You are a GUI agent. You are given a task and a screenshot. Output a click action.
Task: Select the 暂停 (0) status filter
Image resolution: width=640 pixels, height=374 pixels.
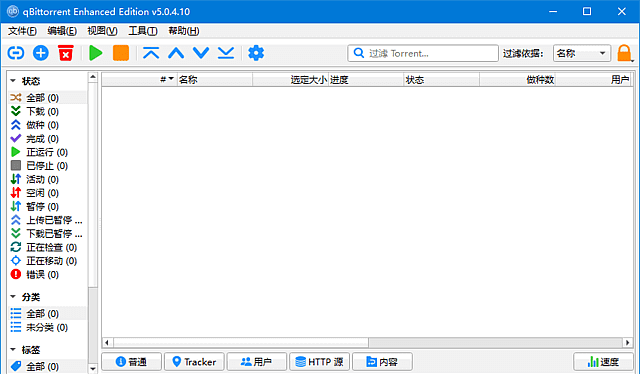pyautogui.click(x=47, y=207)
